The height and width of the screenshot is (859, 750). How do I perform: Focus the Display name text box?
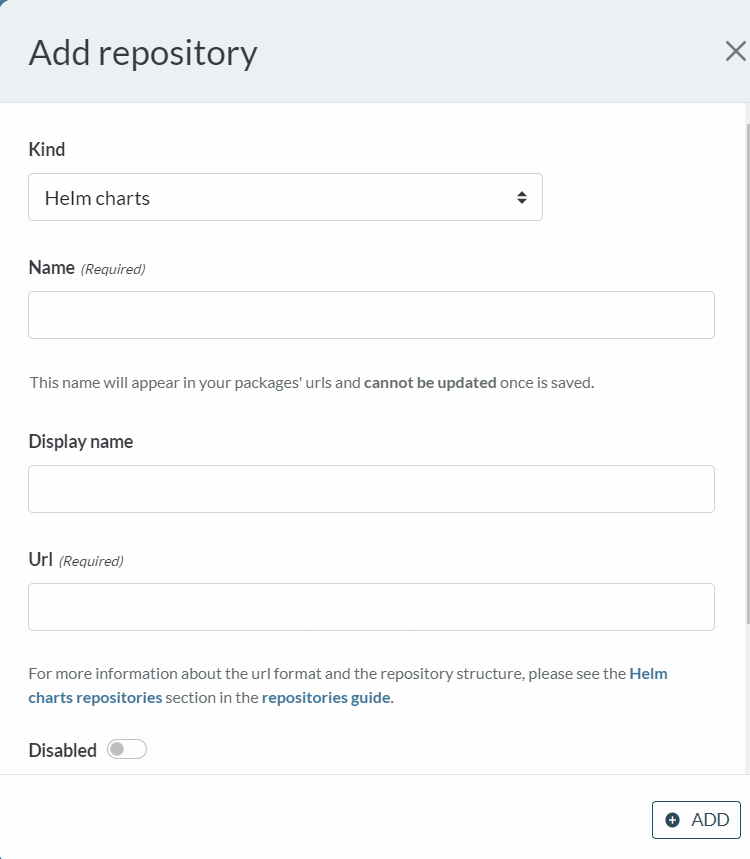(371, 489)
